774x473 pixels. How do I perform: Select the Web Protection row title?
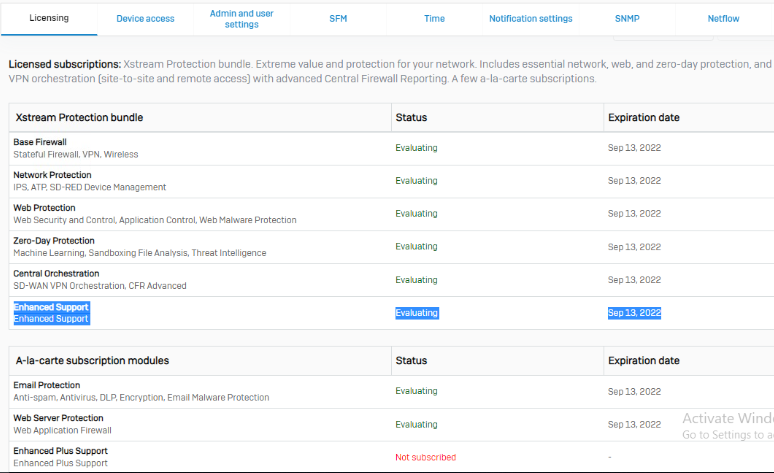click(x=44, y=208)
